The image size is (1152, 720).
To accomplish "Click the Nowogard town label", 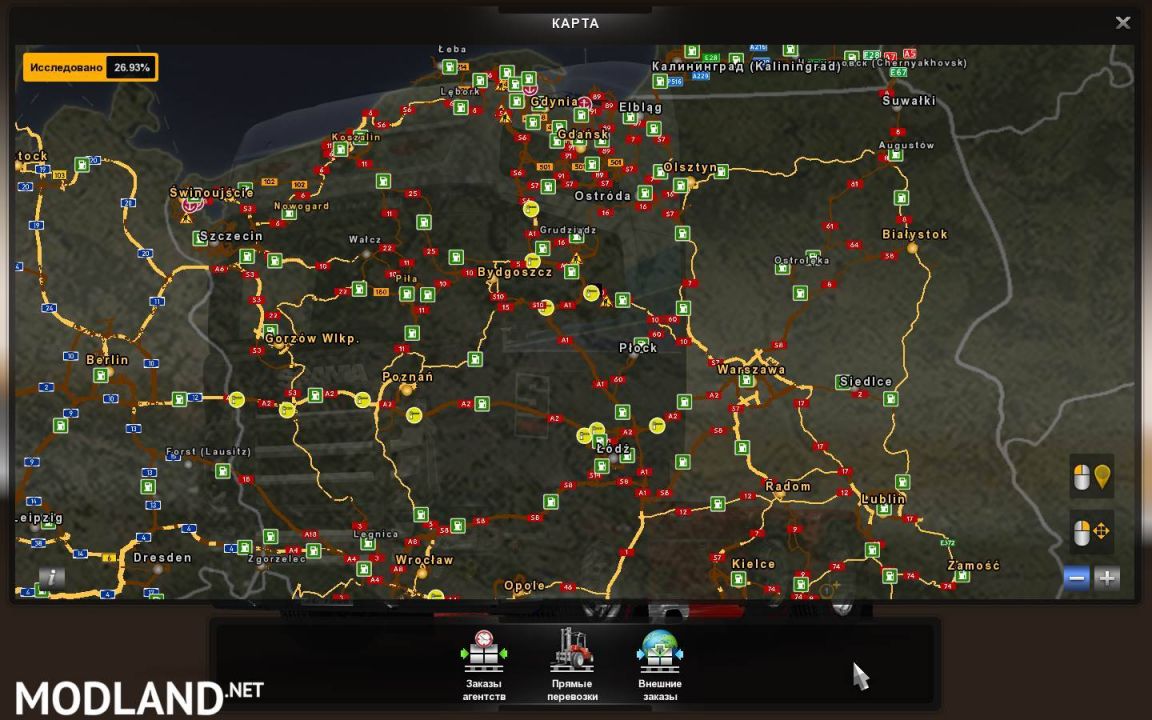I will [x=301, y=206].
